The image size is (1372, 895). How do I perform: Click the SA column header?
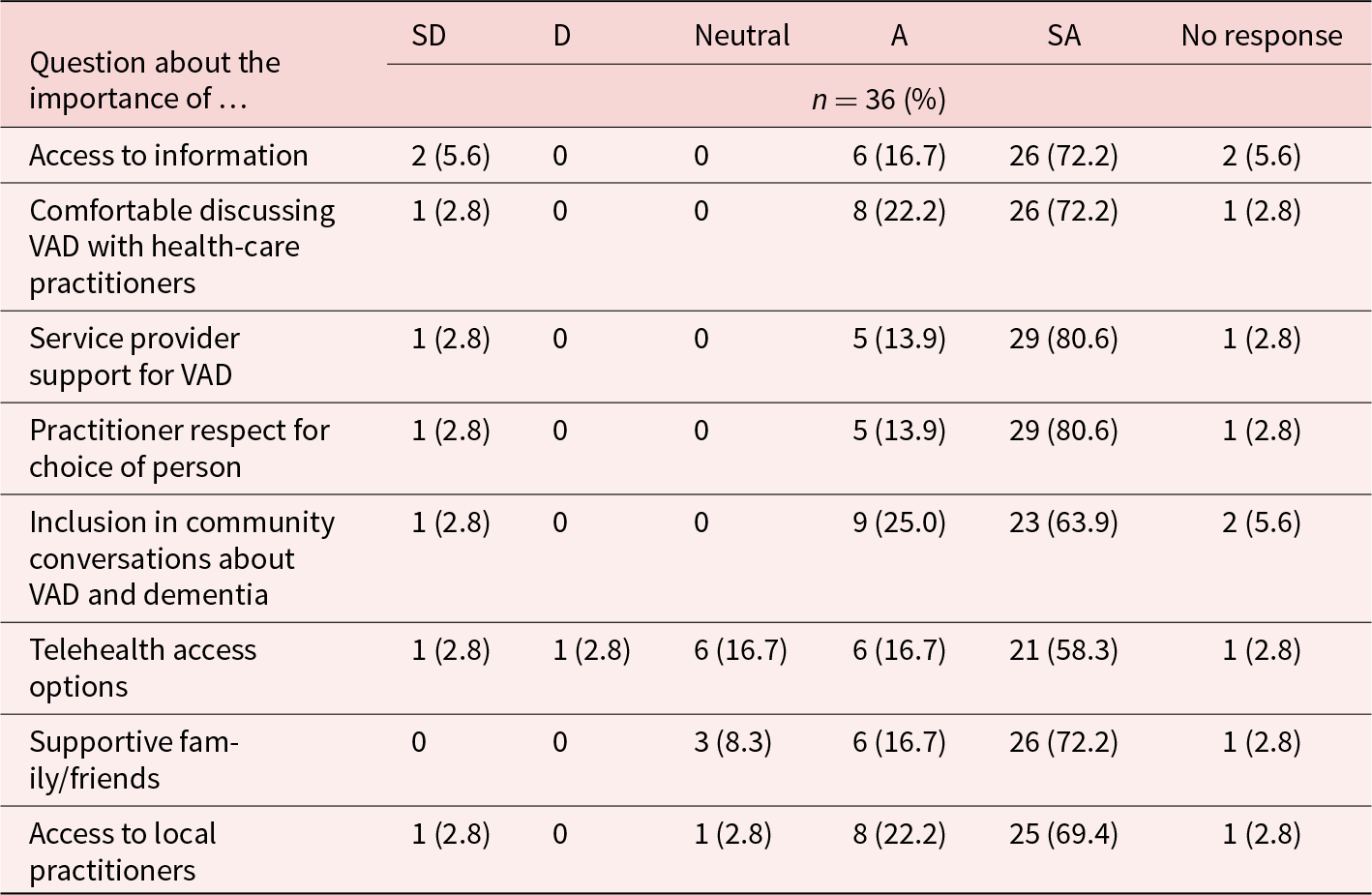[x=1062, y=36]
